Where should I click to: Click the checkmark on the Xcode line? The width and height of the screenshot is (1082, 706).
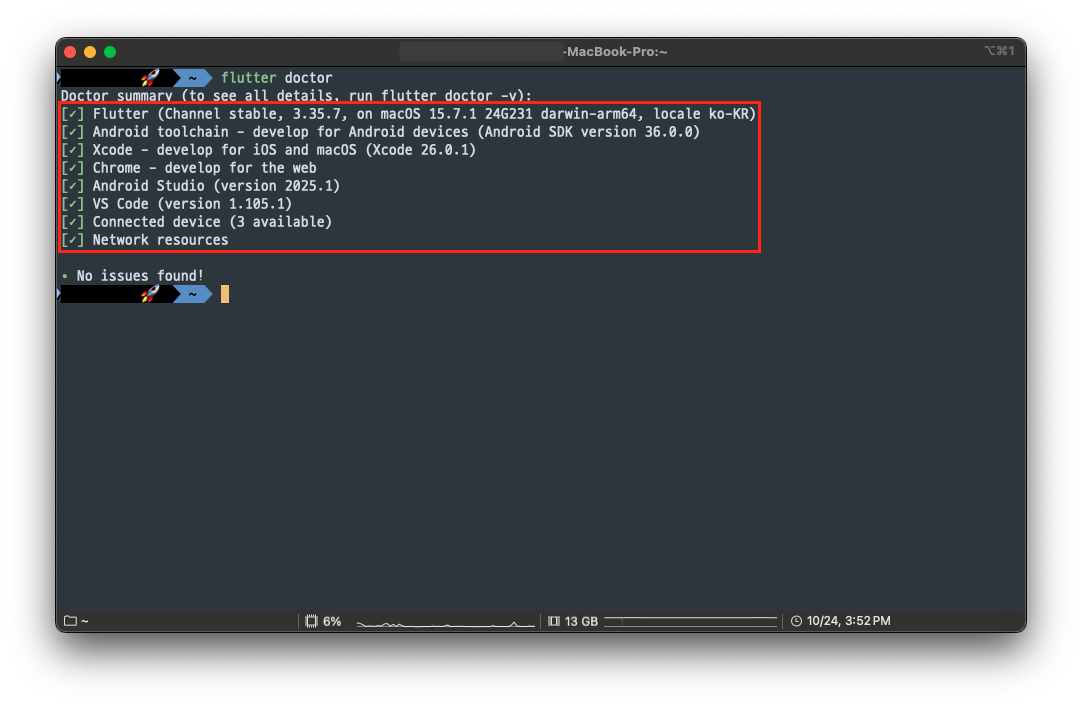tap(72, 150)
